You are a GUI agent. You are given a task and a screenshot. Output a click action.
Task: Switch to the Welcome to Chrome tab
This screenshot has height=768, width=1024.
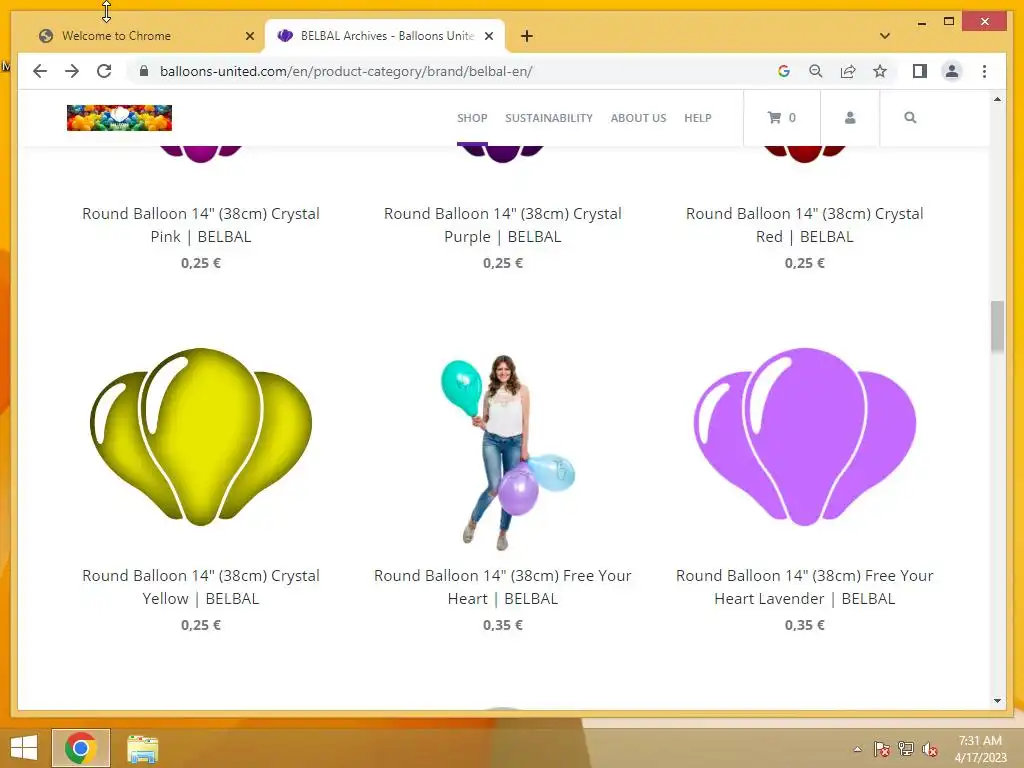116,36
